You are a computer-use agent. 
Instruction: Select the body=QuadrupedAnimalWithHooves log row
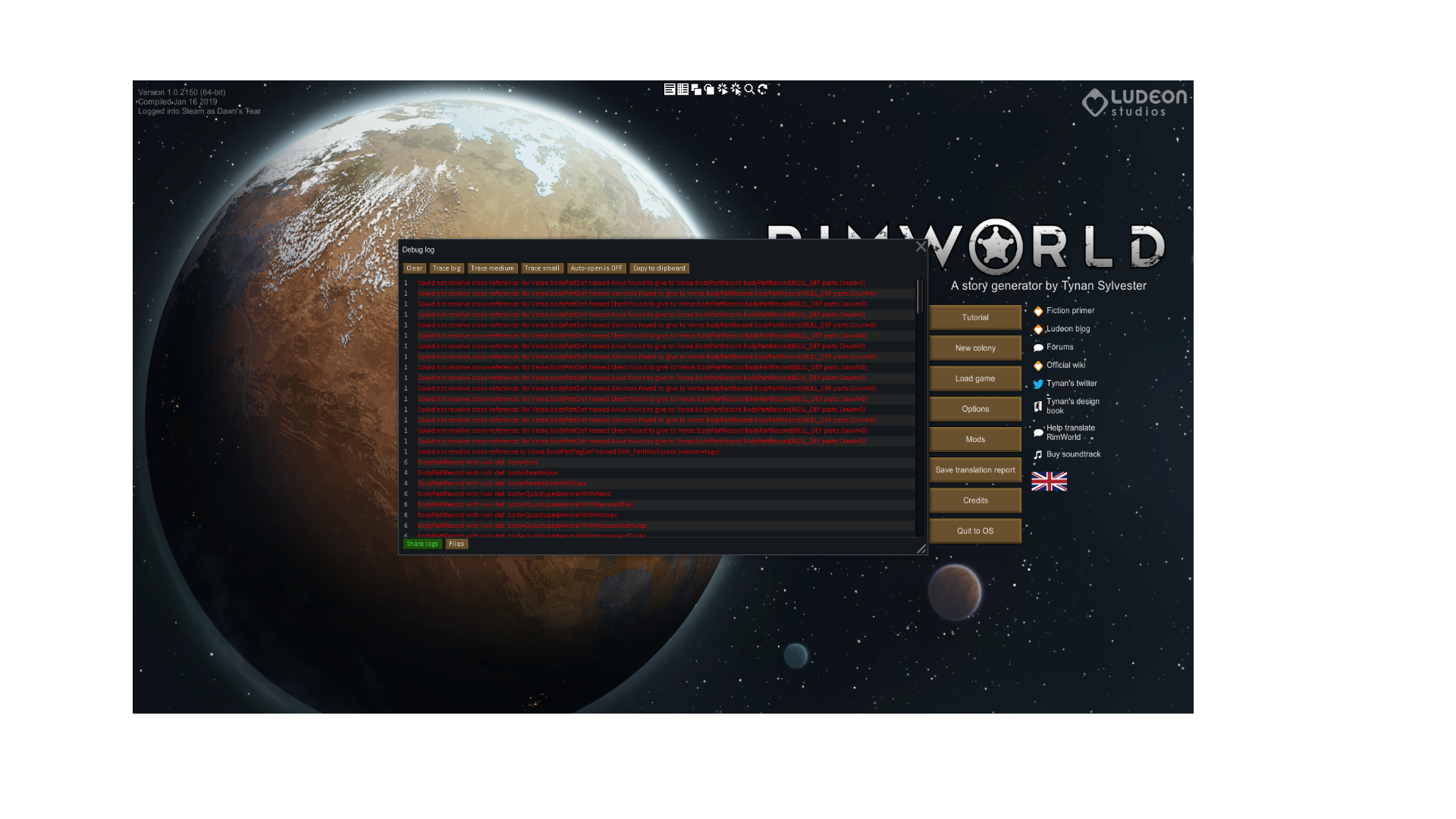tap(658, 515)
